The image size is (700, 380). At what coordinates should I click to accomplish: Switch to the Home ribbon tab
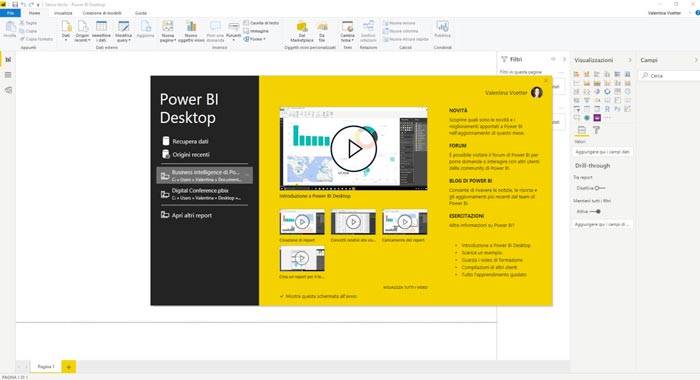(34, 13)
